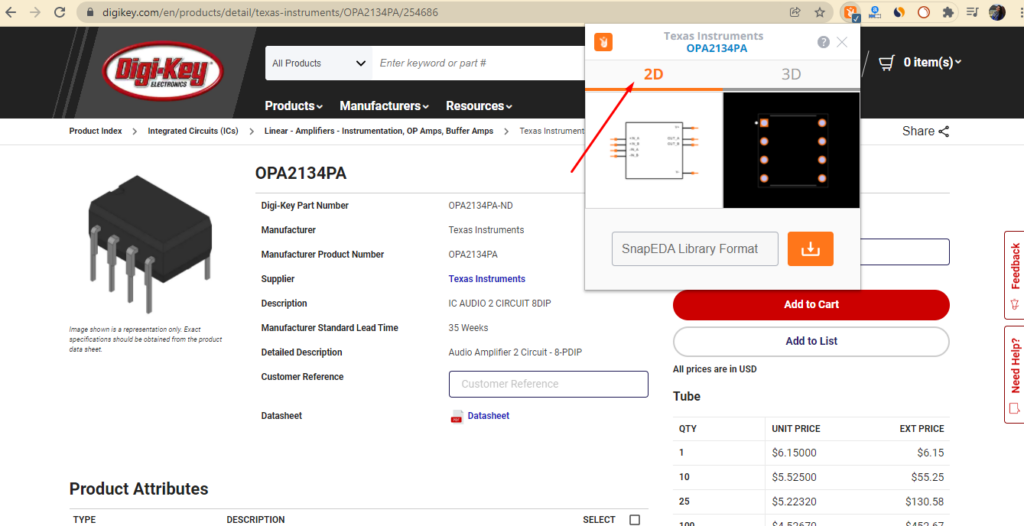Open the browser Extensions puzzle-piece menu
1024x526 pixels.
click(948, 12)
